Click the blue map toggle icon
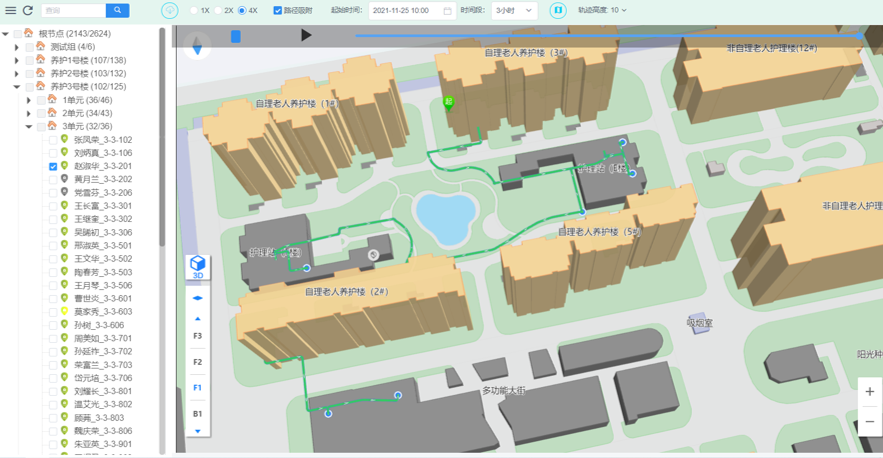 pos(558,11)
